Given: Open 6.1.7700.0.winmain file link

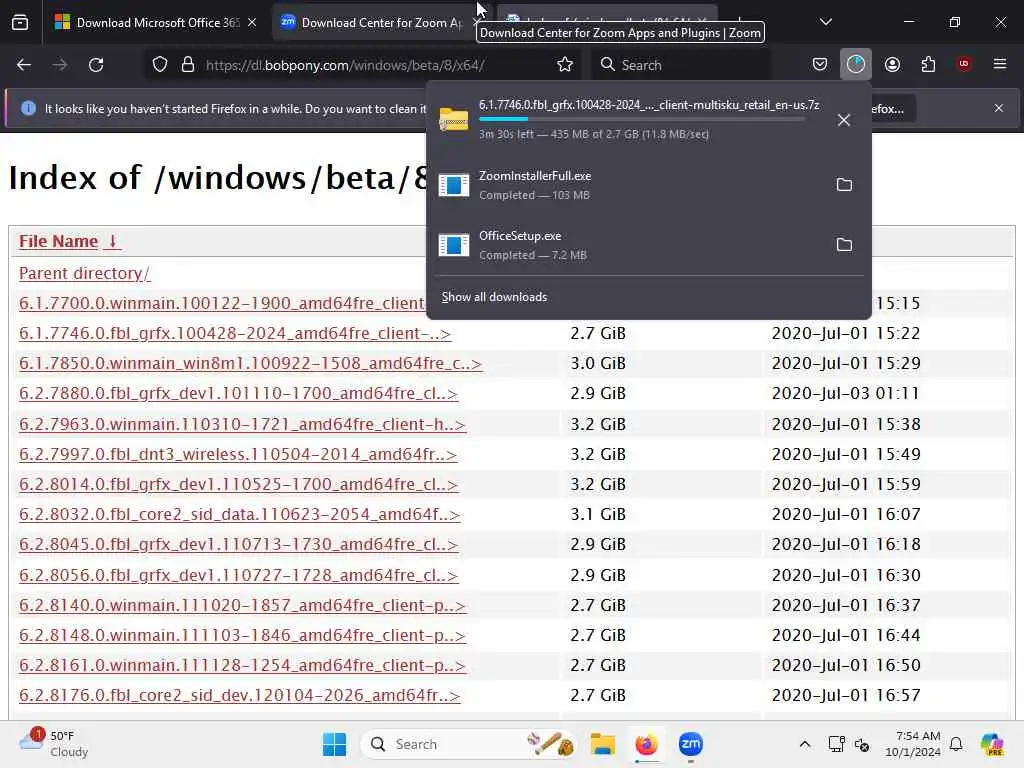Looking at the screenshot, I should point(222,303).
